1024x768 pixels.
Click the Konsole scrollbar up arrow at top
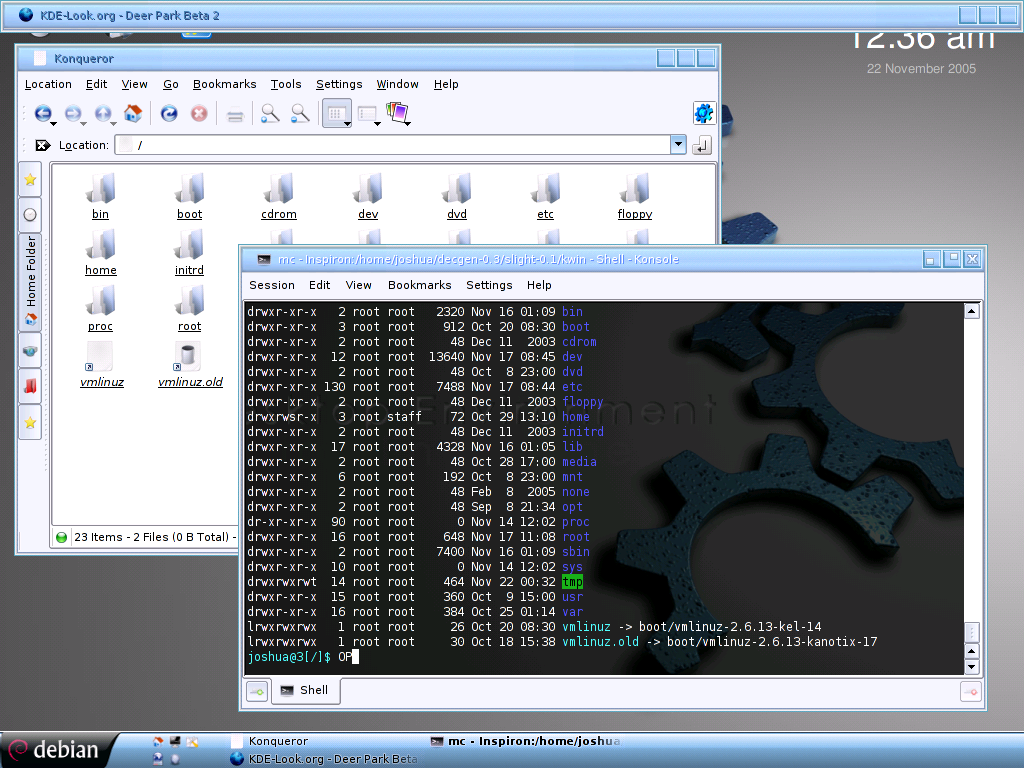(972, 312)
